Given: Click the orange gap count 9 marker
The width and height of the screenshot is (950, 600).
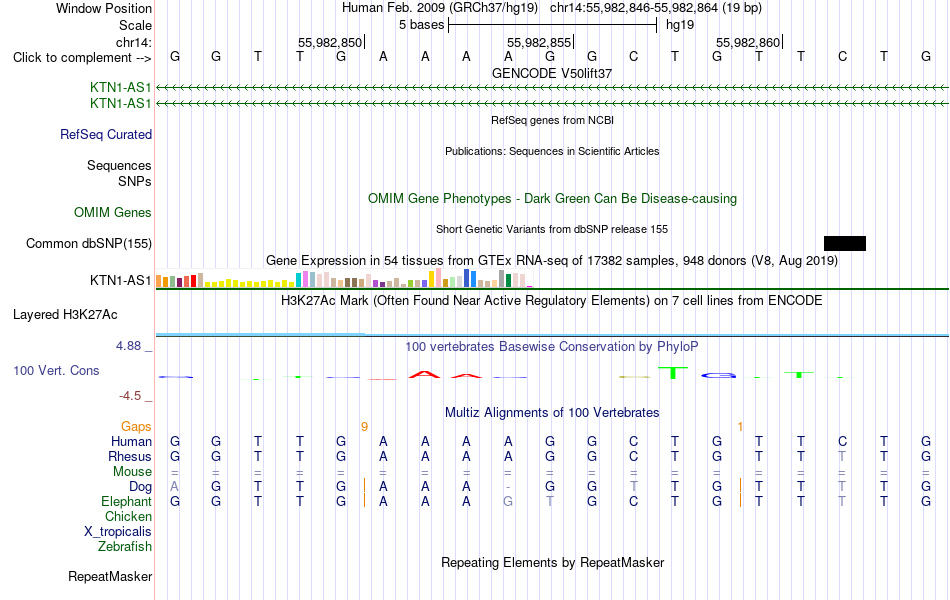Looking at the screenshot, I should pos(364,427).
